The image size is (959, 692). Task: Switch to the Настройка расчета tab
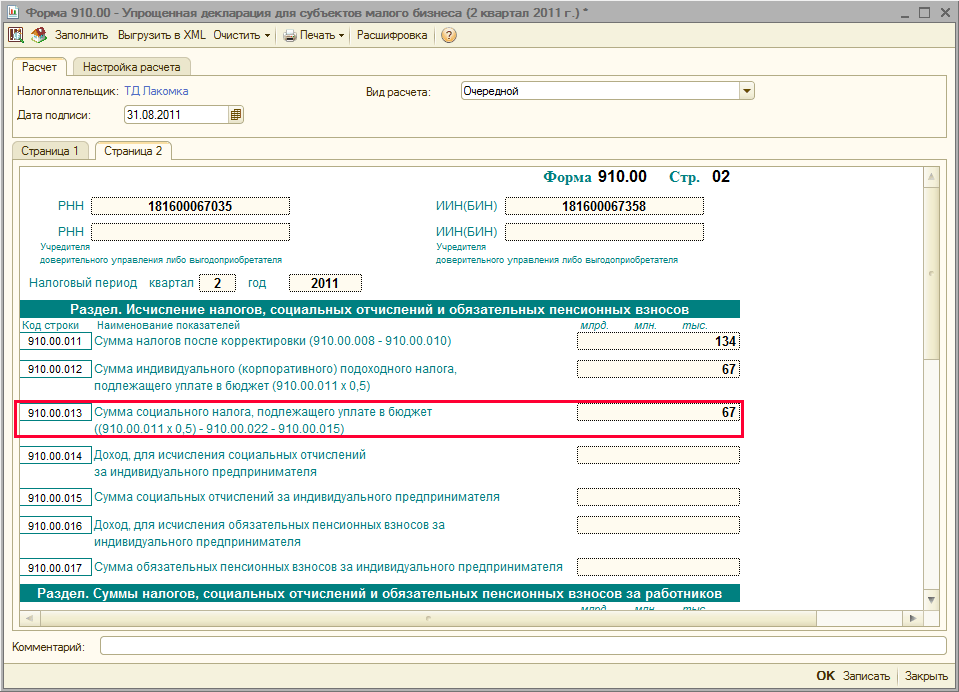point(132,67)
